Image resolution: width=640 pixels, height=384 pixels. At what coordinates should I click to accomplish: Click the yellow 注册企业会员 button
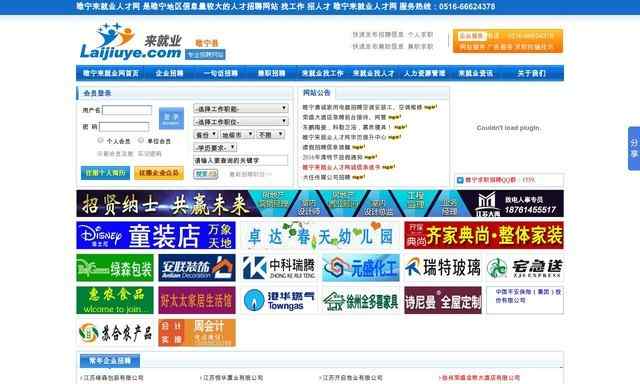159,173
